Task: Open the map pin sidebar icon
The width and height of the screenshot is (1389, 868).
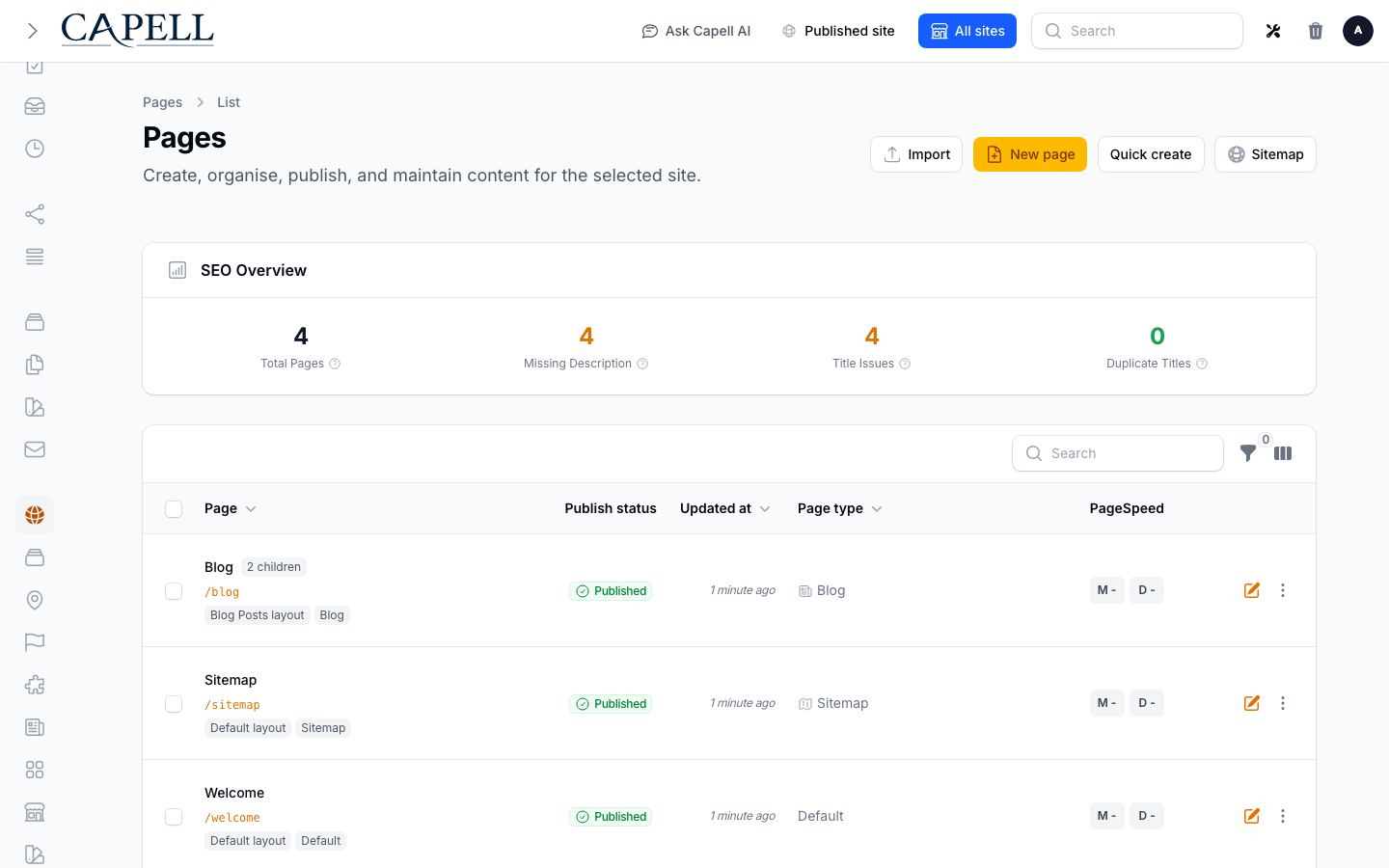Action: click(35, 600)
